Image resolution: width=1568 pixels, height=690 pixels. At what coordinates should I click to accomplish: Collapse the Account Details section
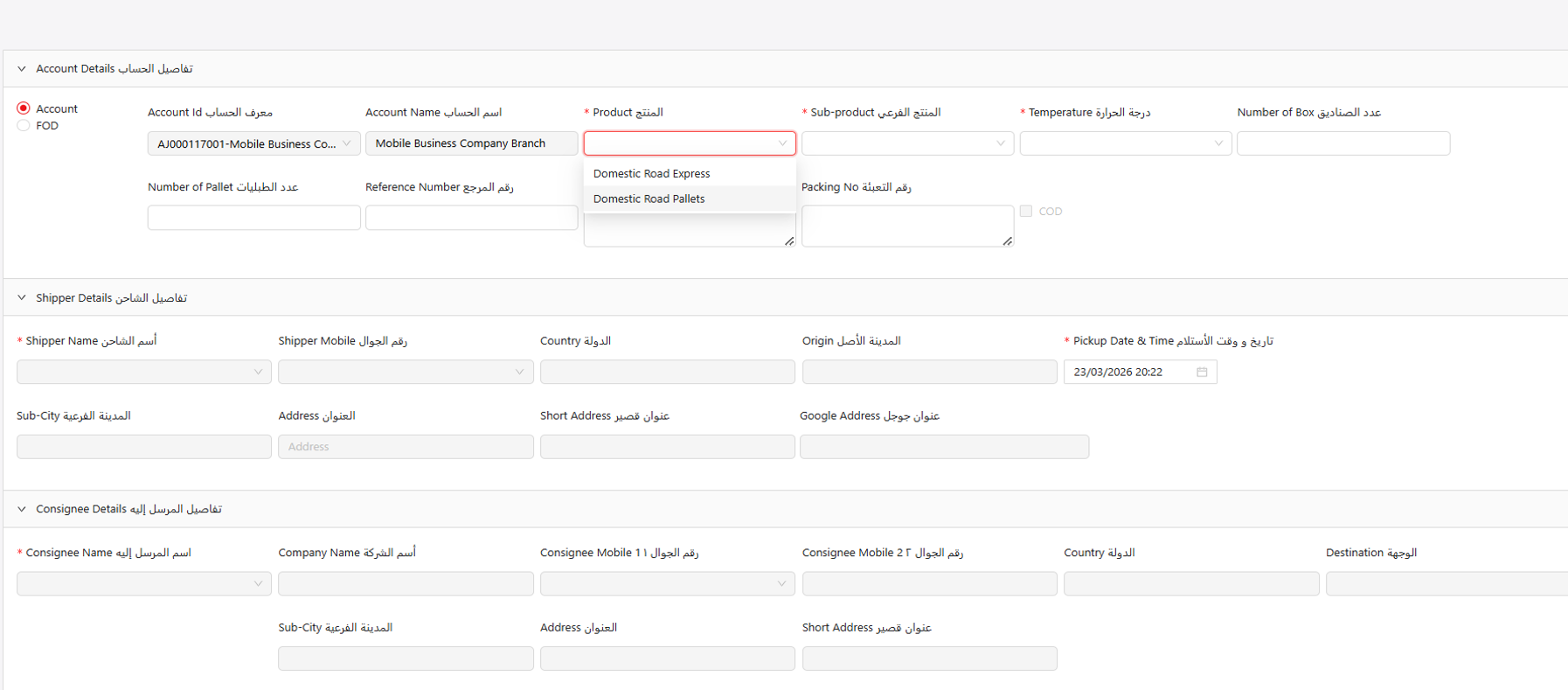[x=22, y=68]
